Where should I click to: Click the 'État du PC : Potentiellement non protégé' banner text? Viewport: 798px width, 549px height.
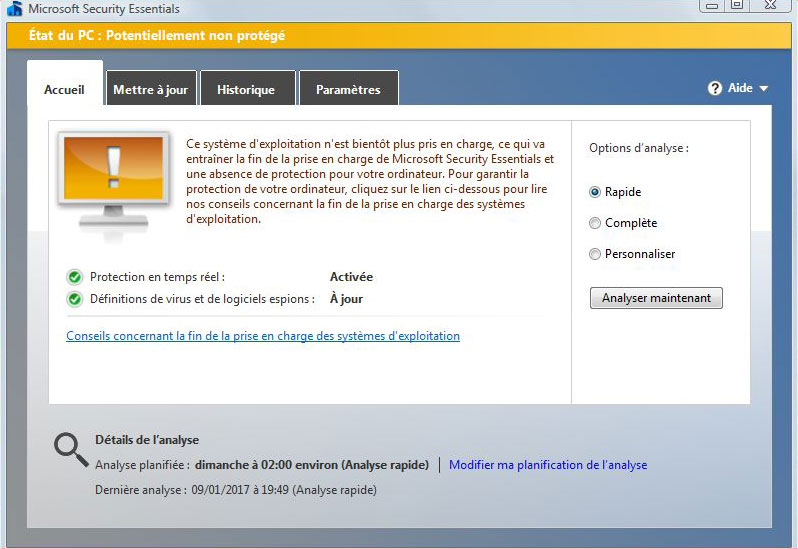(x=157, y=35)
